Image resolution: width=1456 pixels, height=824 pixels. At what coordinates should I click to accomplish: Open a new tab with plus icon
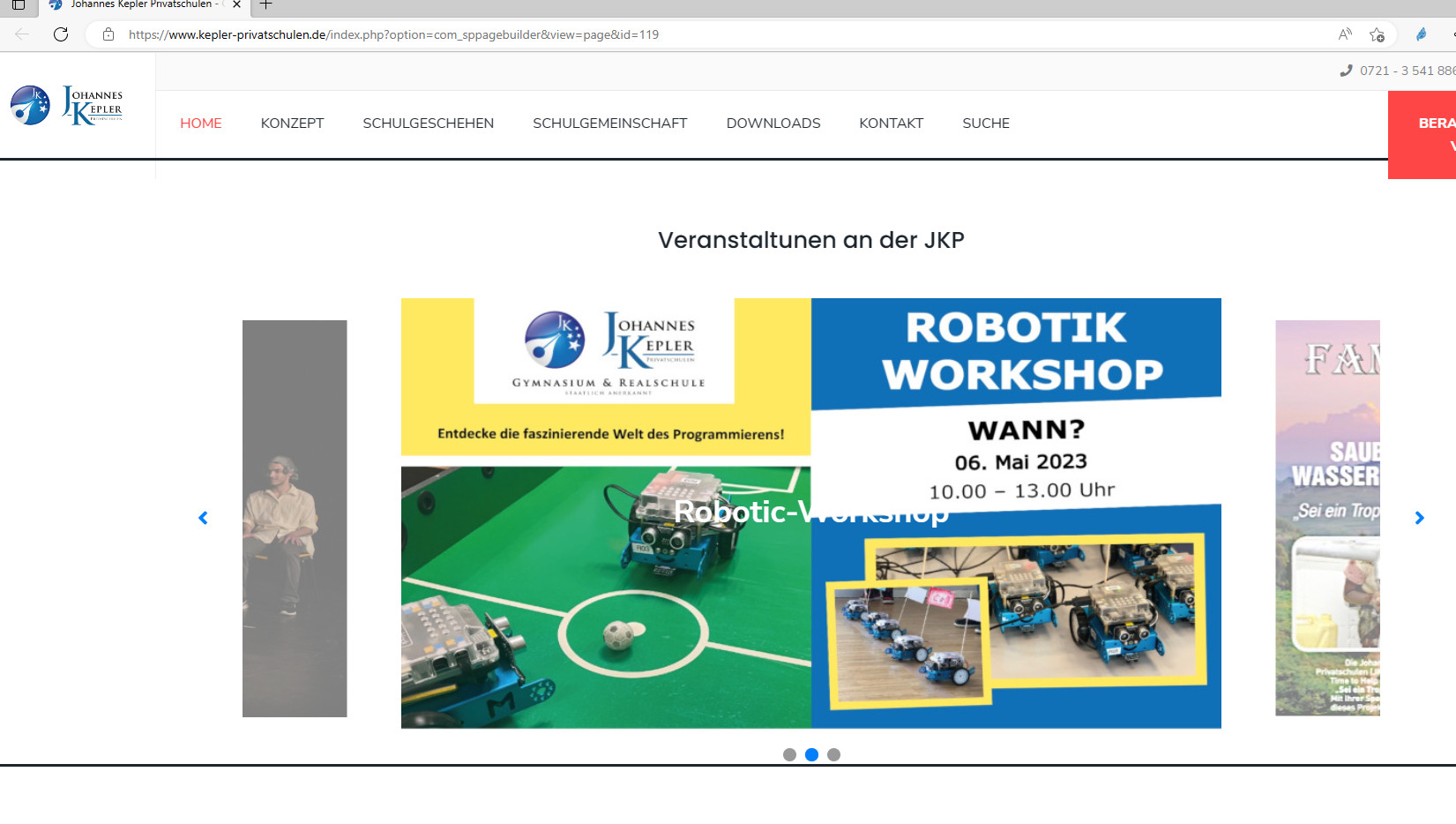[265, 5]
